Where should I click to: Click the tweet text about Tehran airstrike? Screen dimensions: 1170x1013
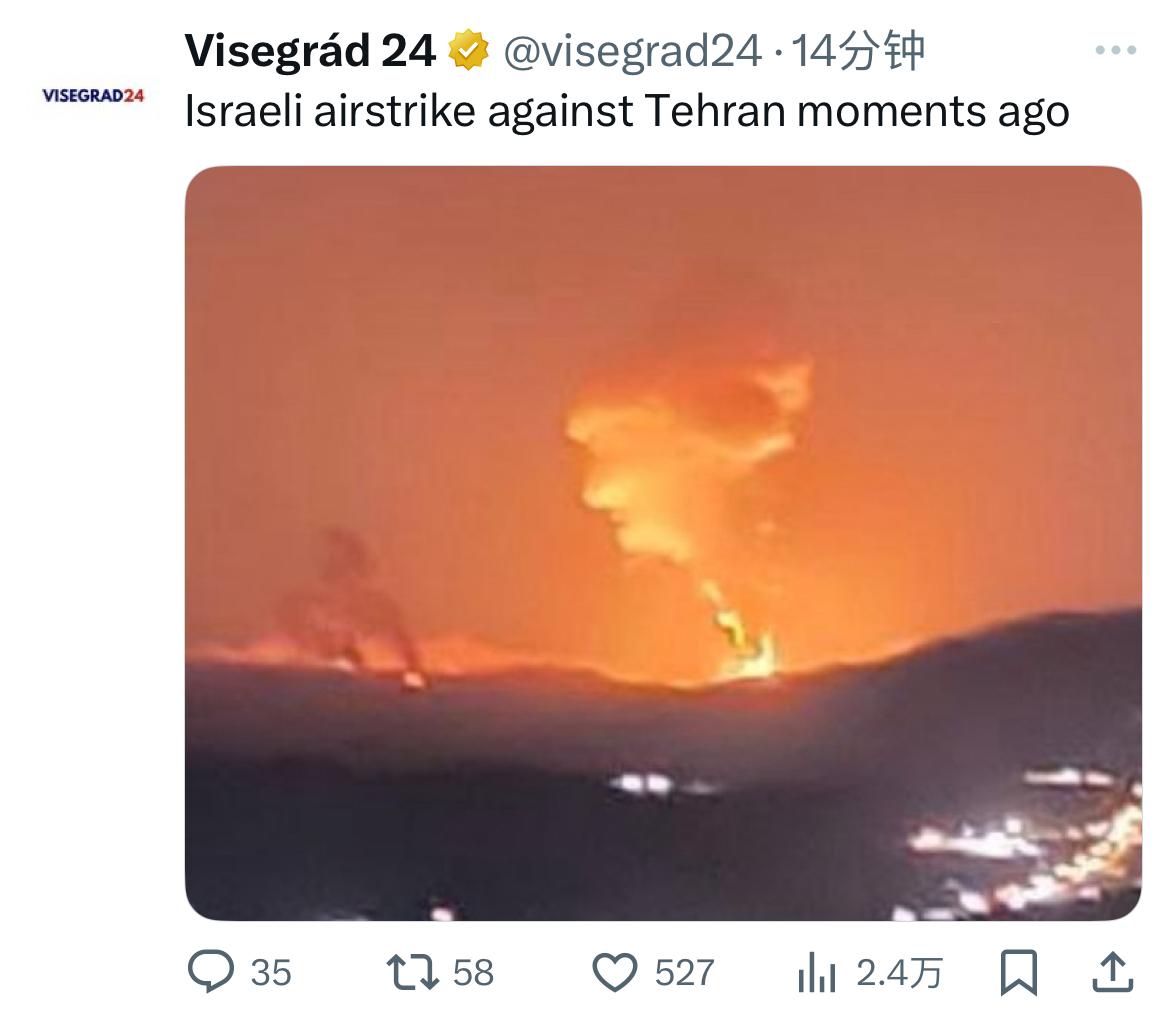point(627,112)
